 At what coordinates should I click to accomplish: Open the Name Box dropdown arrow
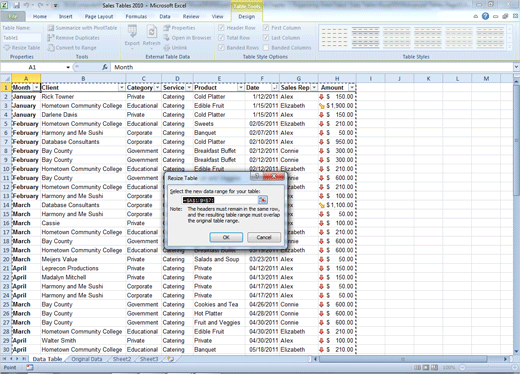pyautogui.click(x=68, y=67)
